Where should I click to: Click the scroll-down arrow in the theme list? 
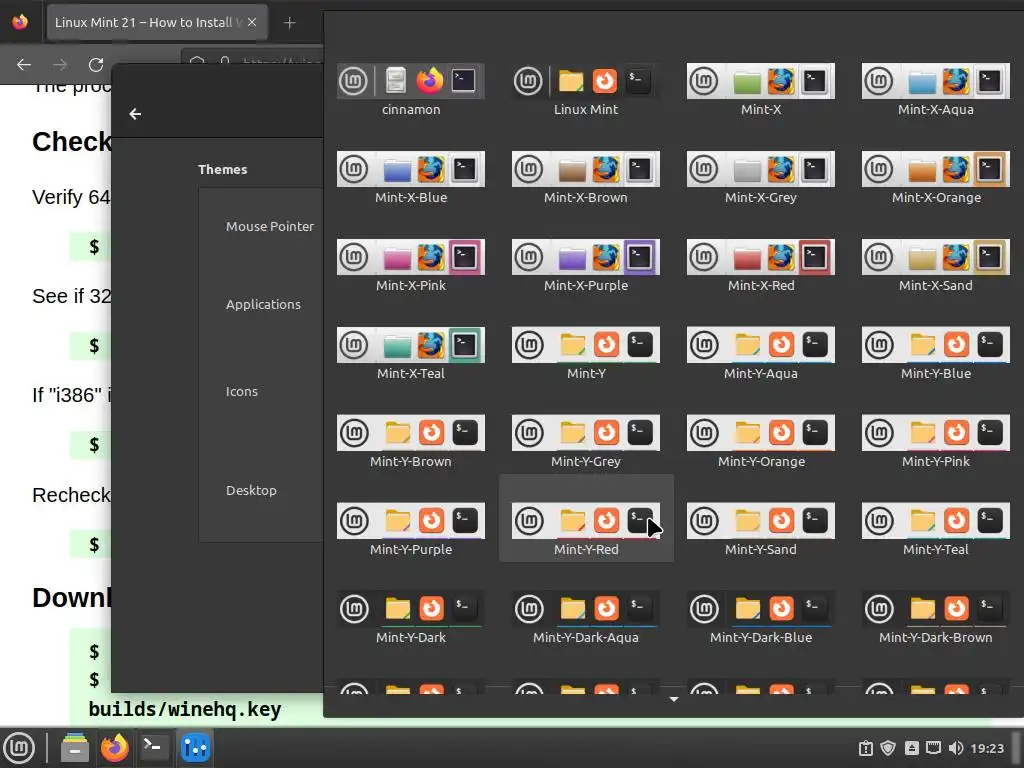tap(674, 699)
